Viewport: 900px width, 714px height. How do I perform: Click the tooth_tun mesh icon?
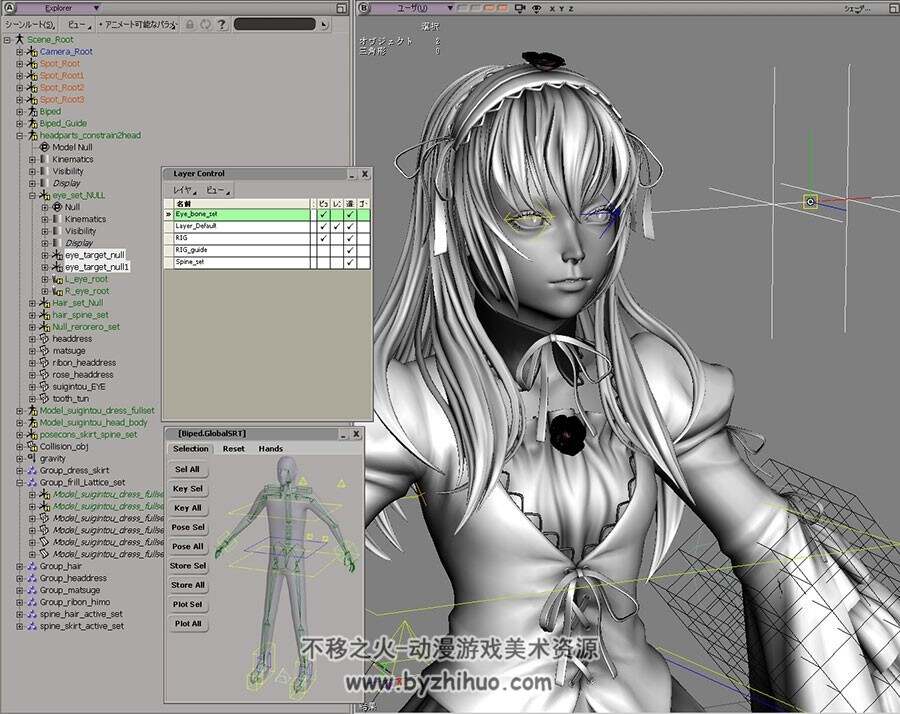[44, 398]
